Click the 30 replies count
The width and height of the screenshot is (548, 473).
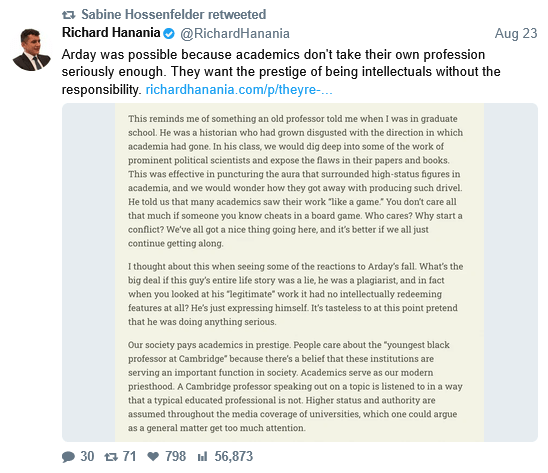(x=87, y=457)
